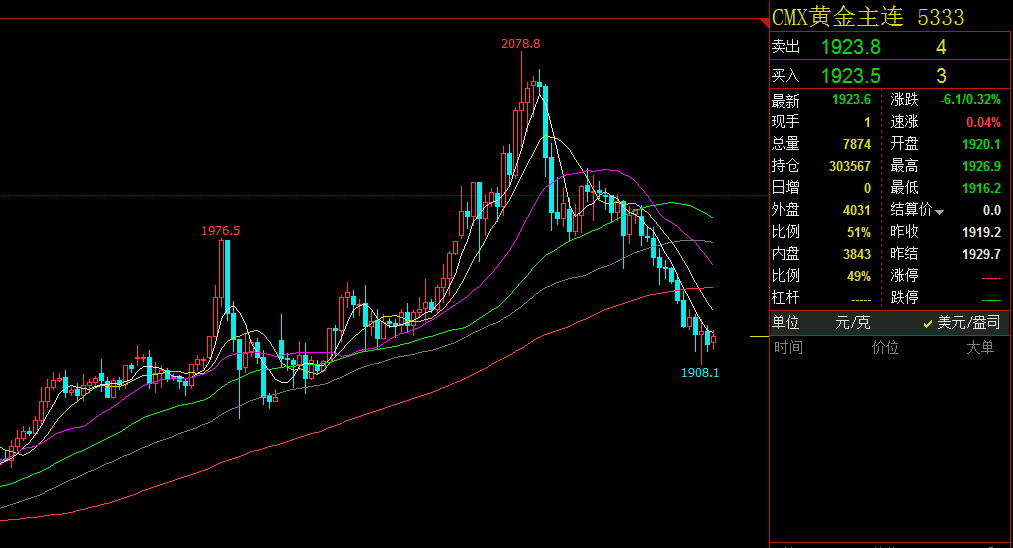
Task: Click the 最低 value 1916.2
Action: [981, 188]
